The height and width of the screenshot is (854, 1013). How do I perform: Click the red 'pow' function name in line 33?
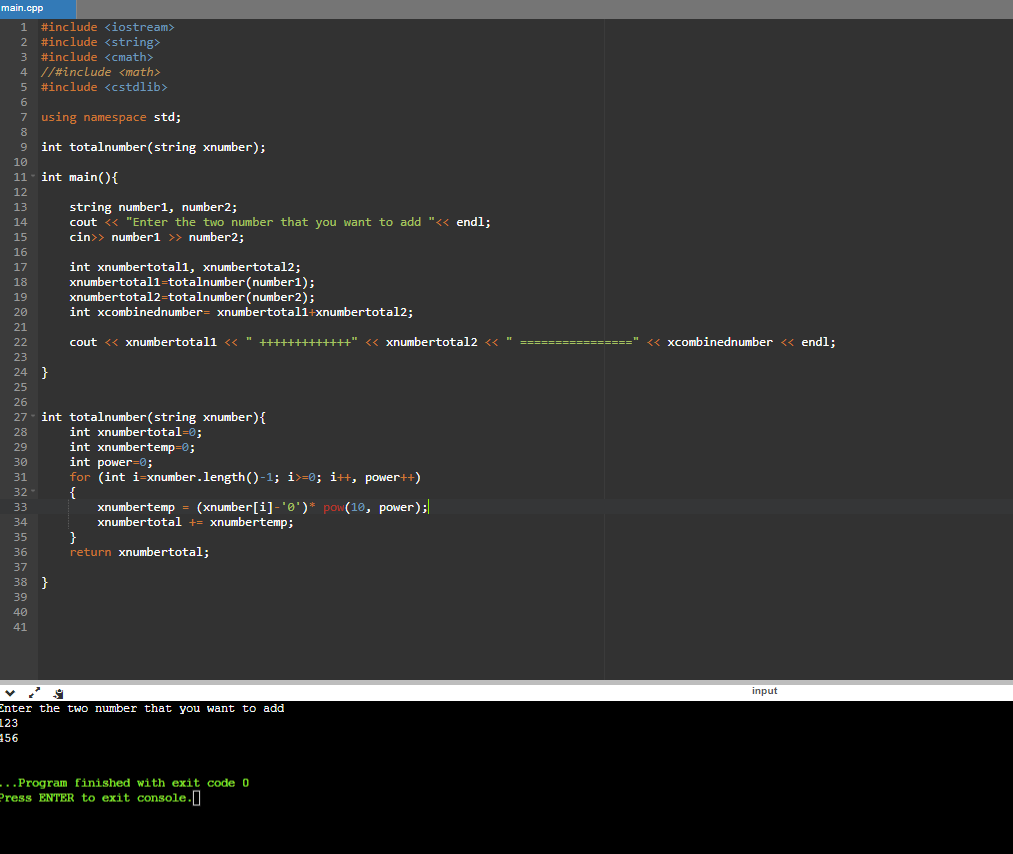click(x=333, y=507)
